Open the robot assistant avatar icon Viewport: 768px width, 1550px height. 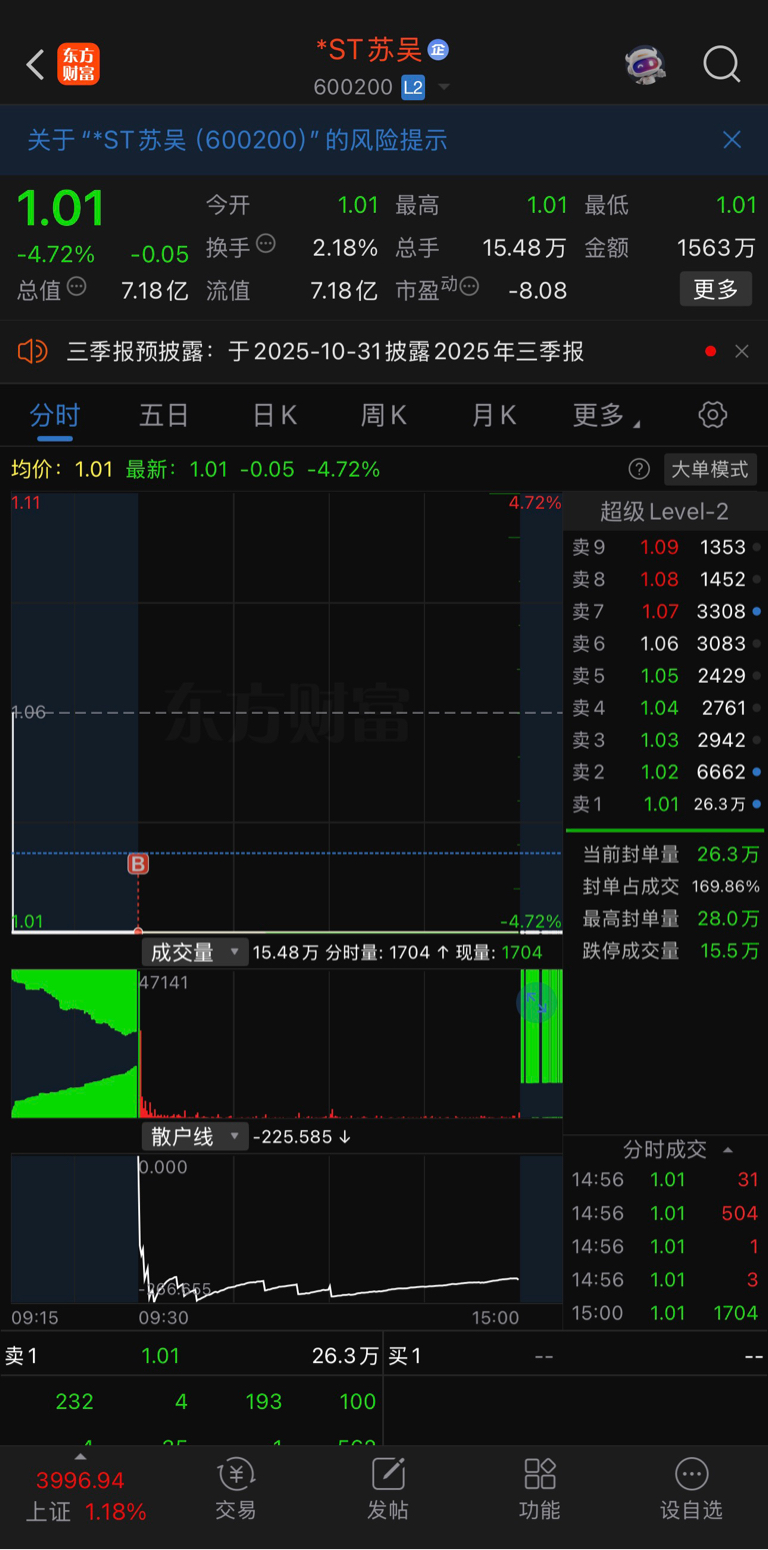coord(646,64)
